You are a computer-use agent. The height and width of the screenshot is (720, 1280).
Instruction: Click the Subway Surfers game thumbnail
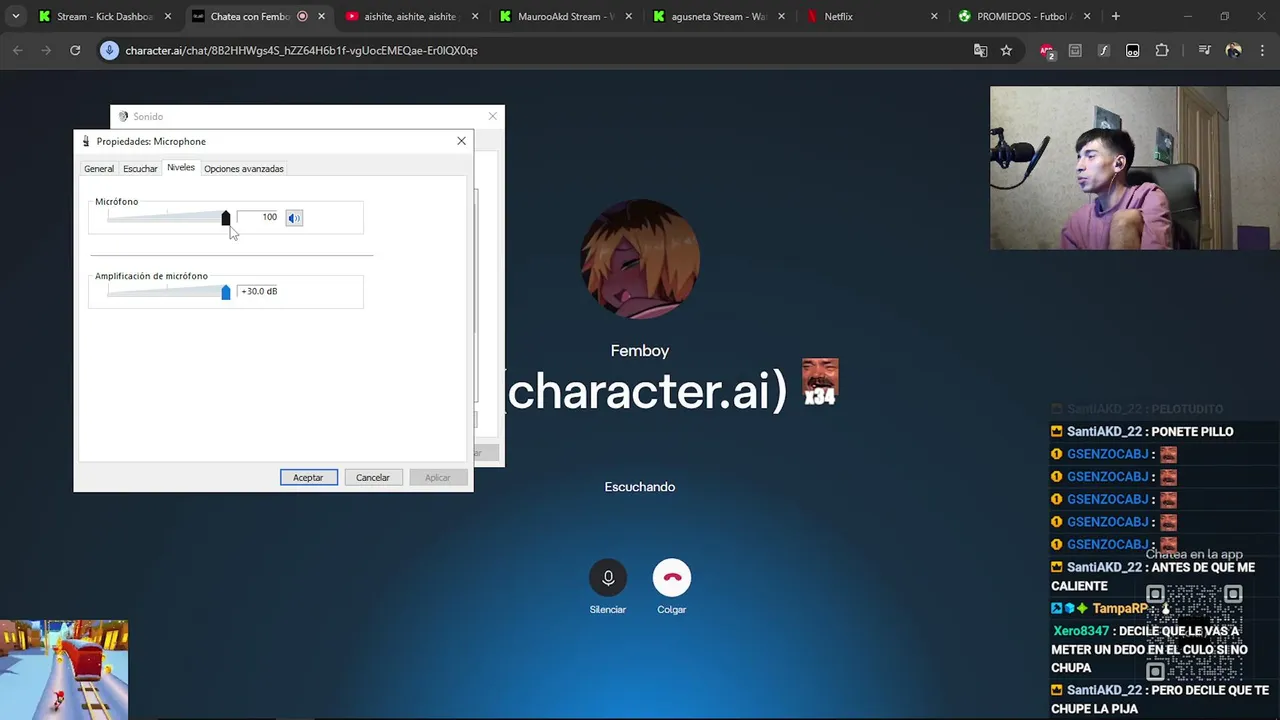64,669
